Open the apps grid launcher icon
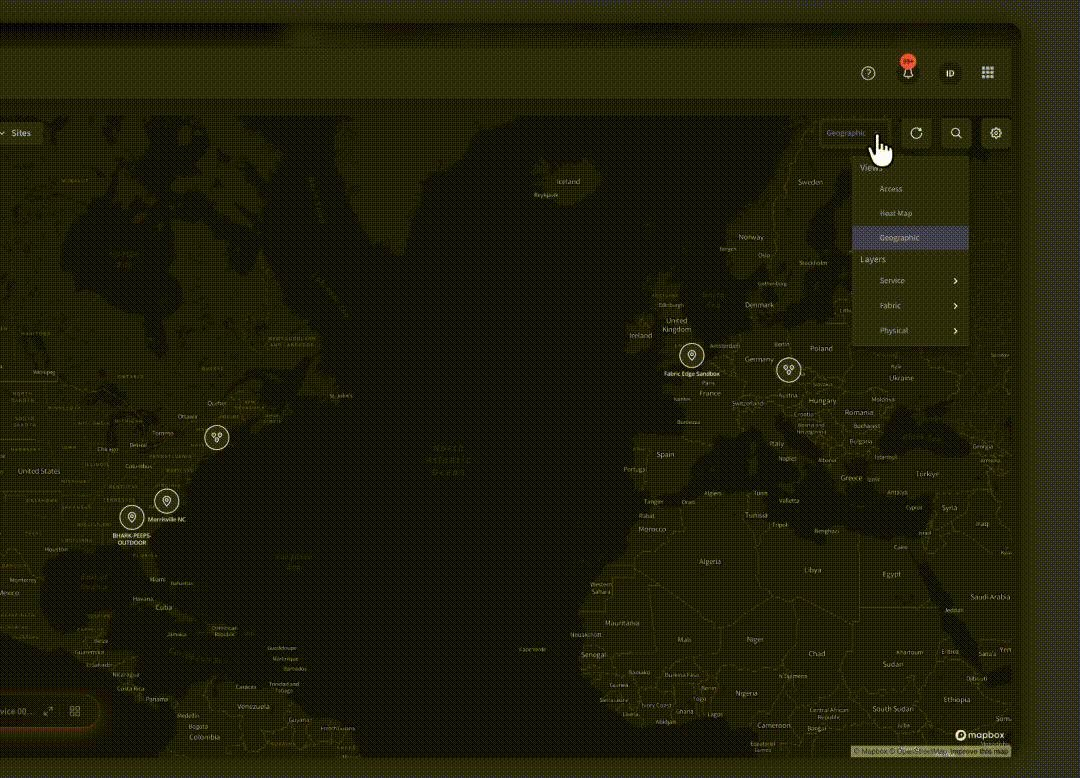The image size is (1080, 778). (x=988, y=72)
